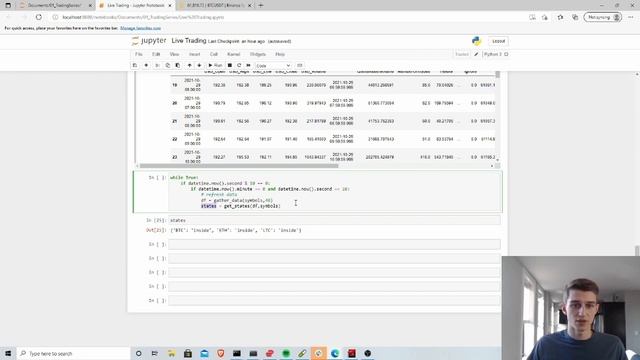This screenshot has height=360, width=640.
Task: Close the Live Trading Jupyter tab
Action: (170, 6)
